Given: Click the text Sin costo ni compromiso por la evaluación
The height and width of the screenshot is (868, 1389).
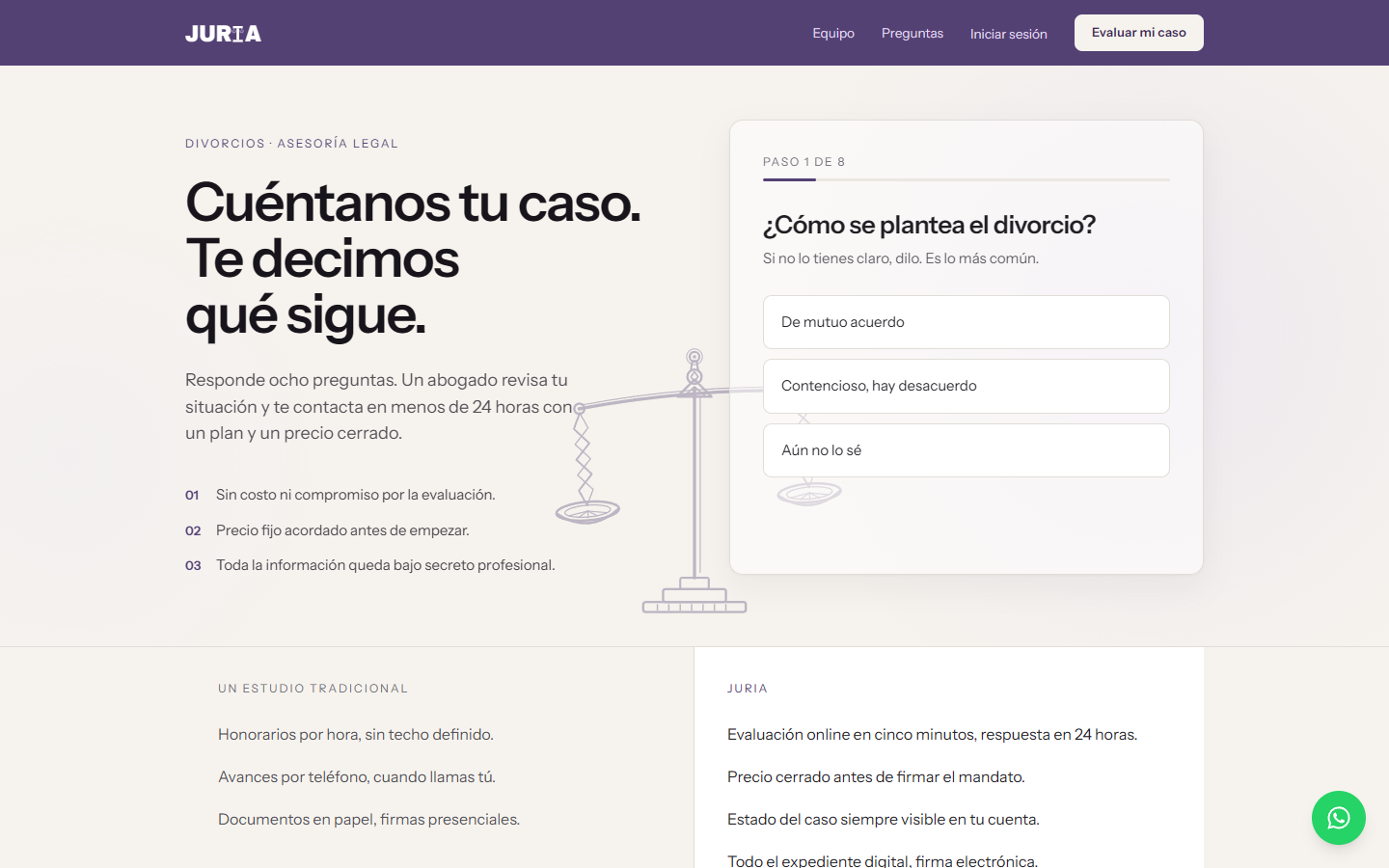Looking at the screenshot, I should pyautogui.click(x=356, y=495).
